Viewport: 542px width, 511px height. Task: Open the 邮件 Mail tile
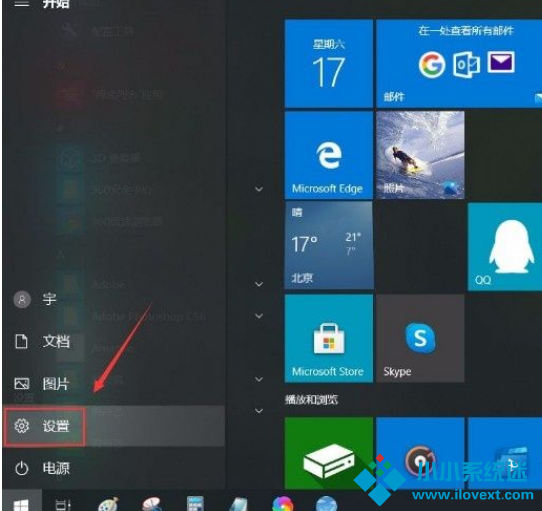tap(459, 64)
